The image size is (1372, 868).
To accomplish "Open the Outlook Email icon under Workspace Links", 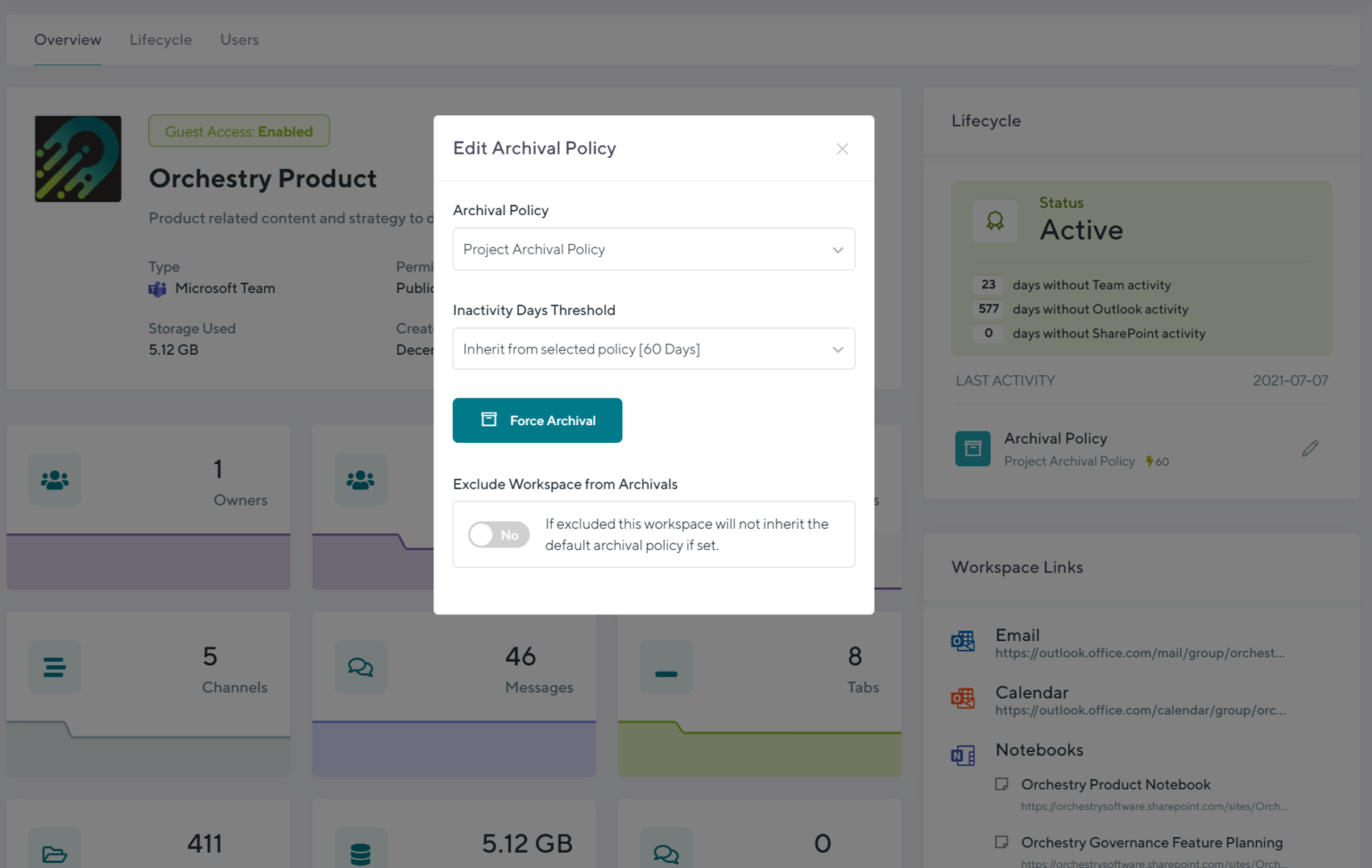I will tap(963, 641).
